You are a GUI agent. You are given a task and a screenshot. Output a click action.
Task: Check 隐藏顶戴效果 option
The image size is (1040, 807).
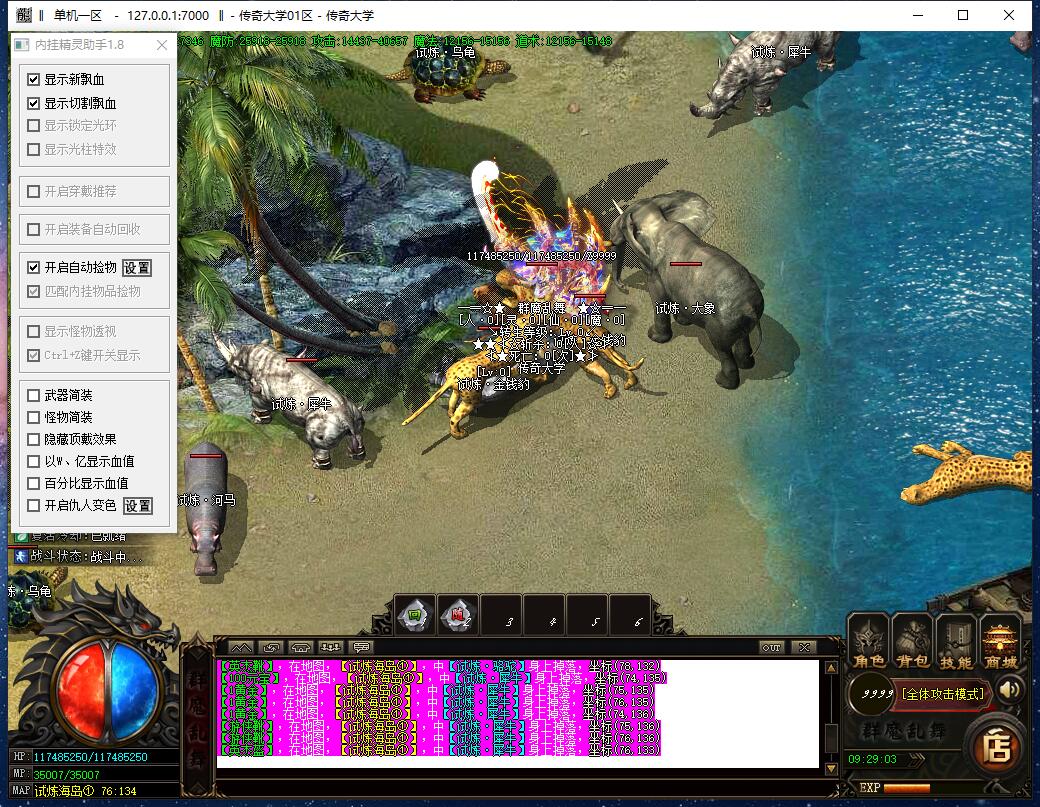tap(33, 439)
